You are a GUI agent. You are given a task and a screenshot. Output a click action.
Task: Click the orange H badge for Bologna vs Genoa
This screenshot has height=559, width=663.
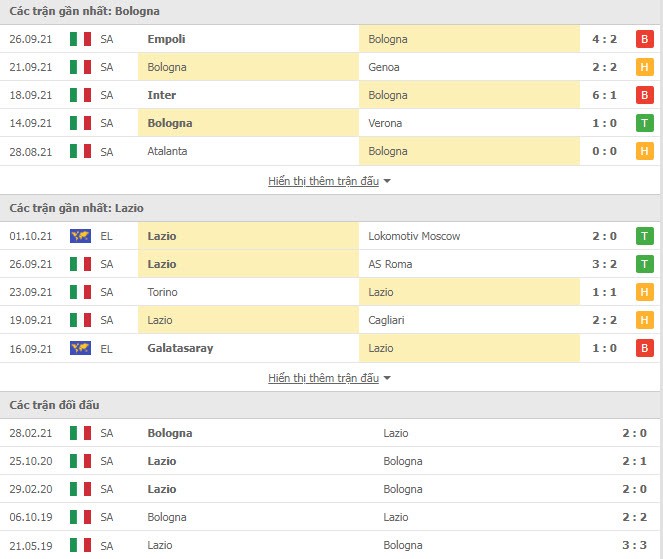pyautogui.click(x=644, y=67)
